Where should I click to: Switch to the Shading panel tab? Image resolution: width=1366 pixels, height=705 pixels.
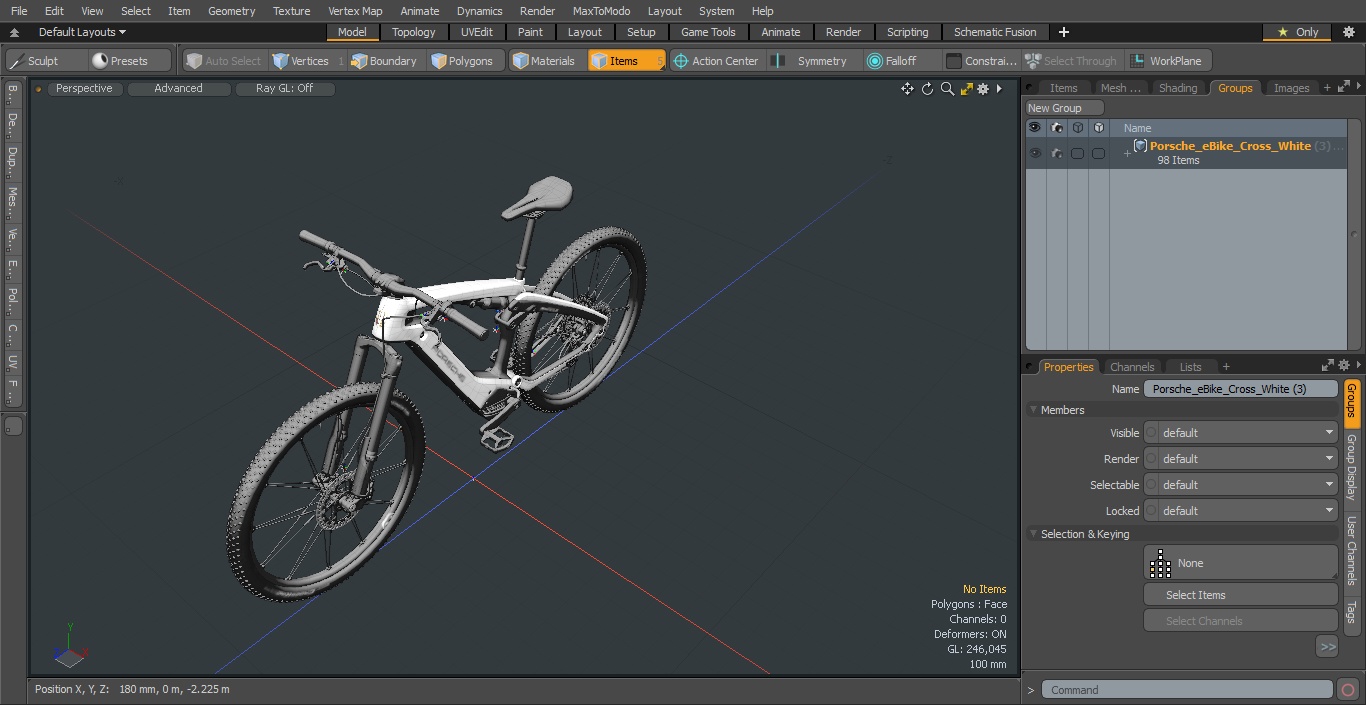(x=1177, y=88)
